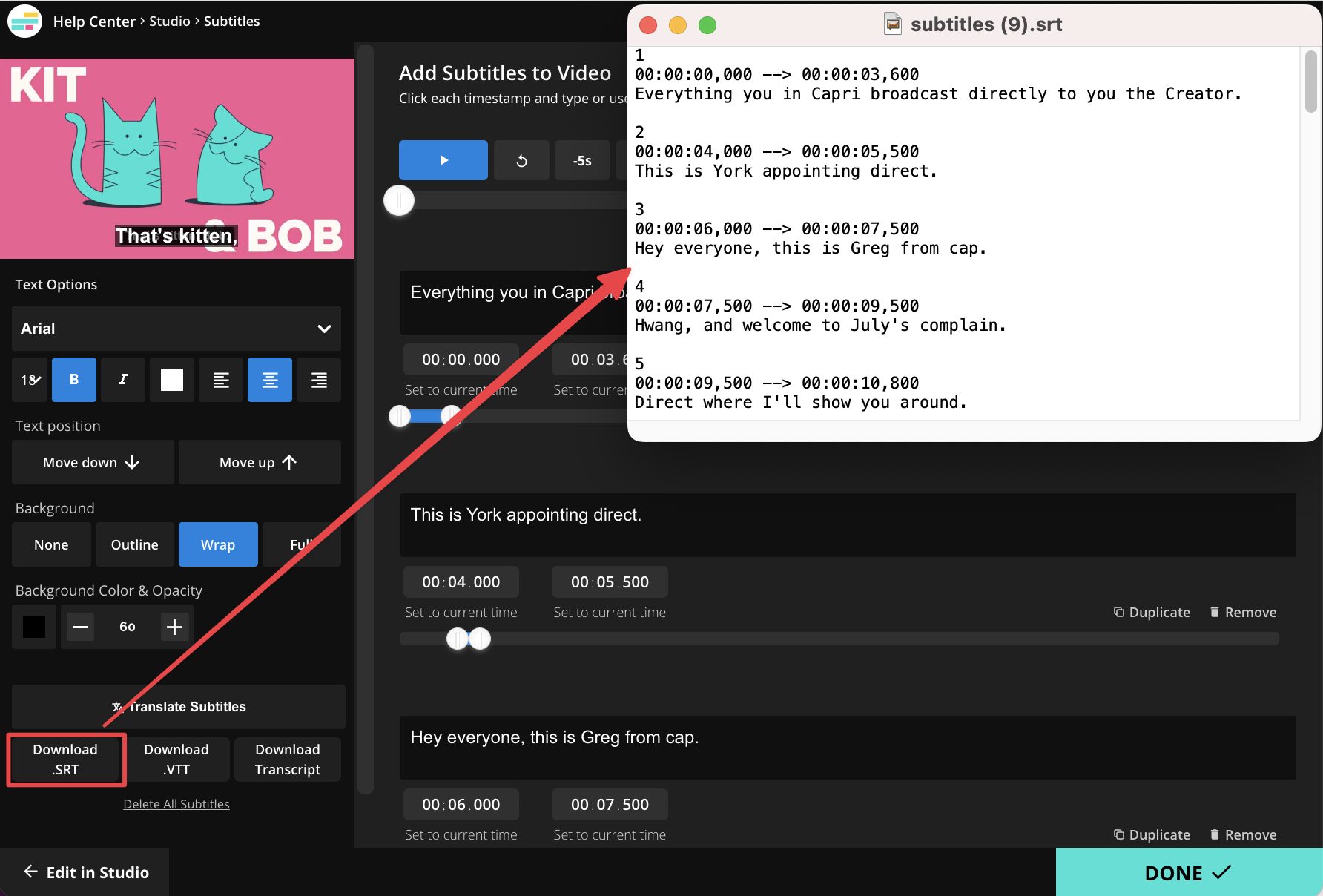The height and width of the screenshot is (896, 1323).
Task: Select right text alignment icon
Action: point(319,380)
